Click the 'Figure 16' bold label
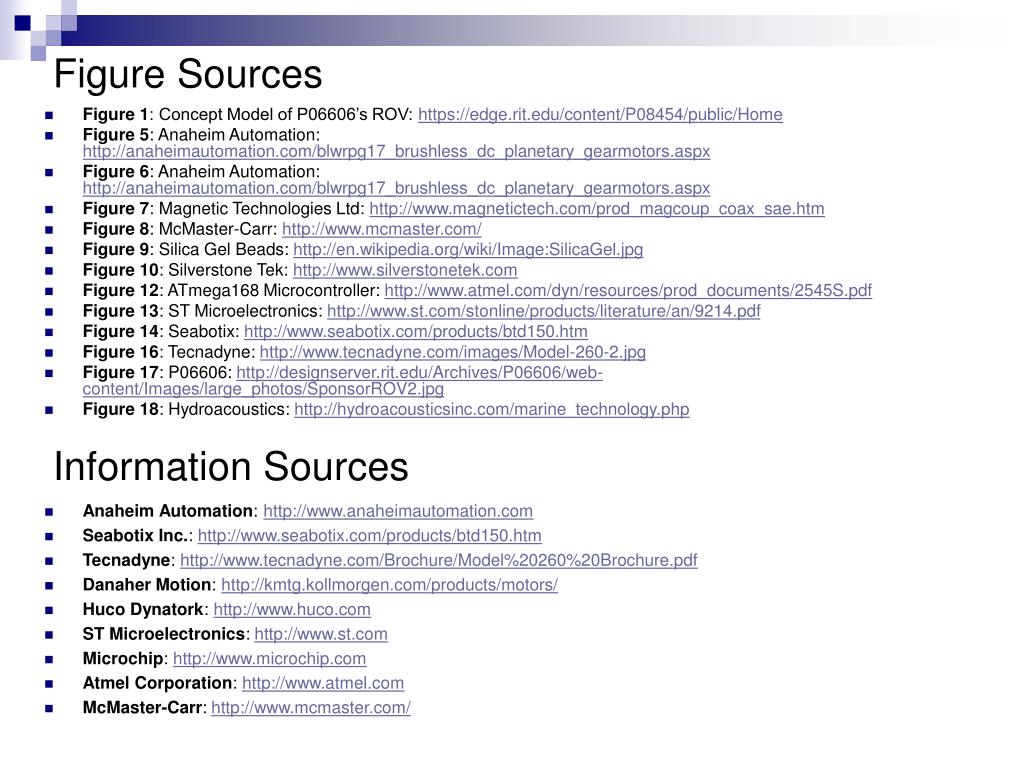This screenshot has height=768, width=1024. point(121,352)
